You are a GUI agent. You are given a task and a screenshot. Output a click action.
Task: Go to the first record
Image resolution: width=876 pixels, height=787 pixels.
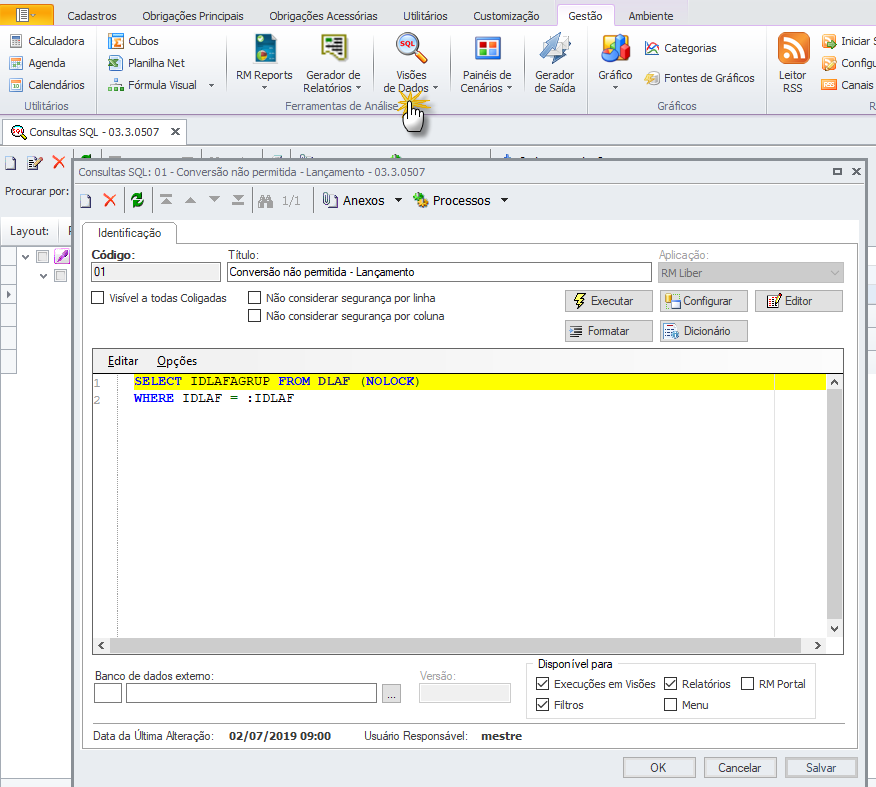[x=166, y=200]
